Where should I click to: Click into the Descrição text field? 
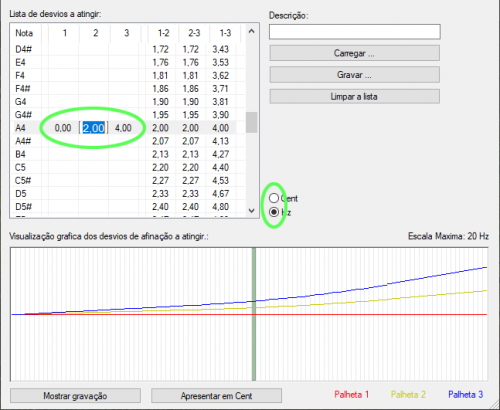click(355, 32)
